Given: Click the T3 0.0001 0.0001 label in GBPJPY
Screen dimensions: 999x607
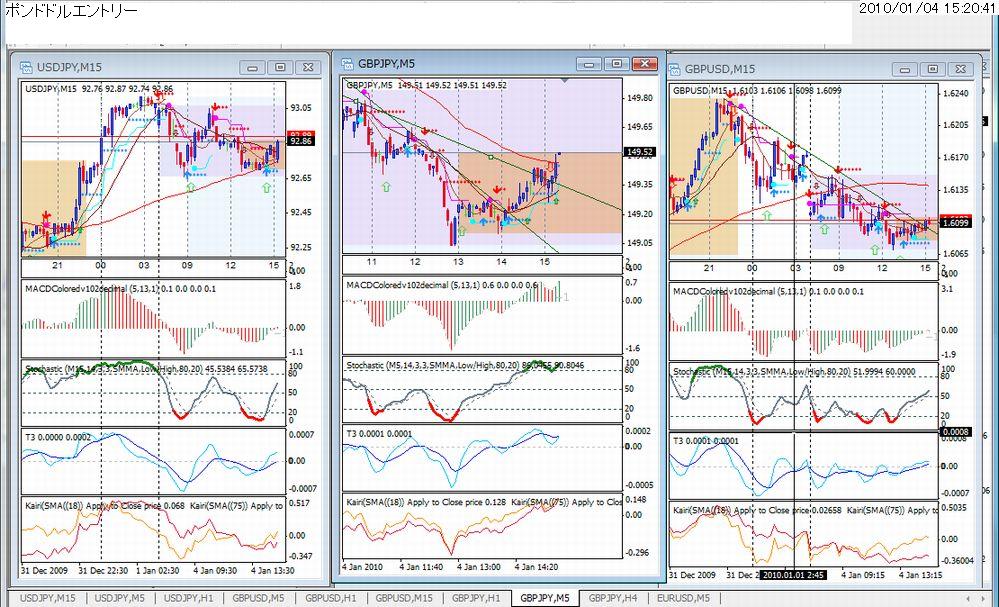Looking at the screenshot, I should pos(379,434).
